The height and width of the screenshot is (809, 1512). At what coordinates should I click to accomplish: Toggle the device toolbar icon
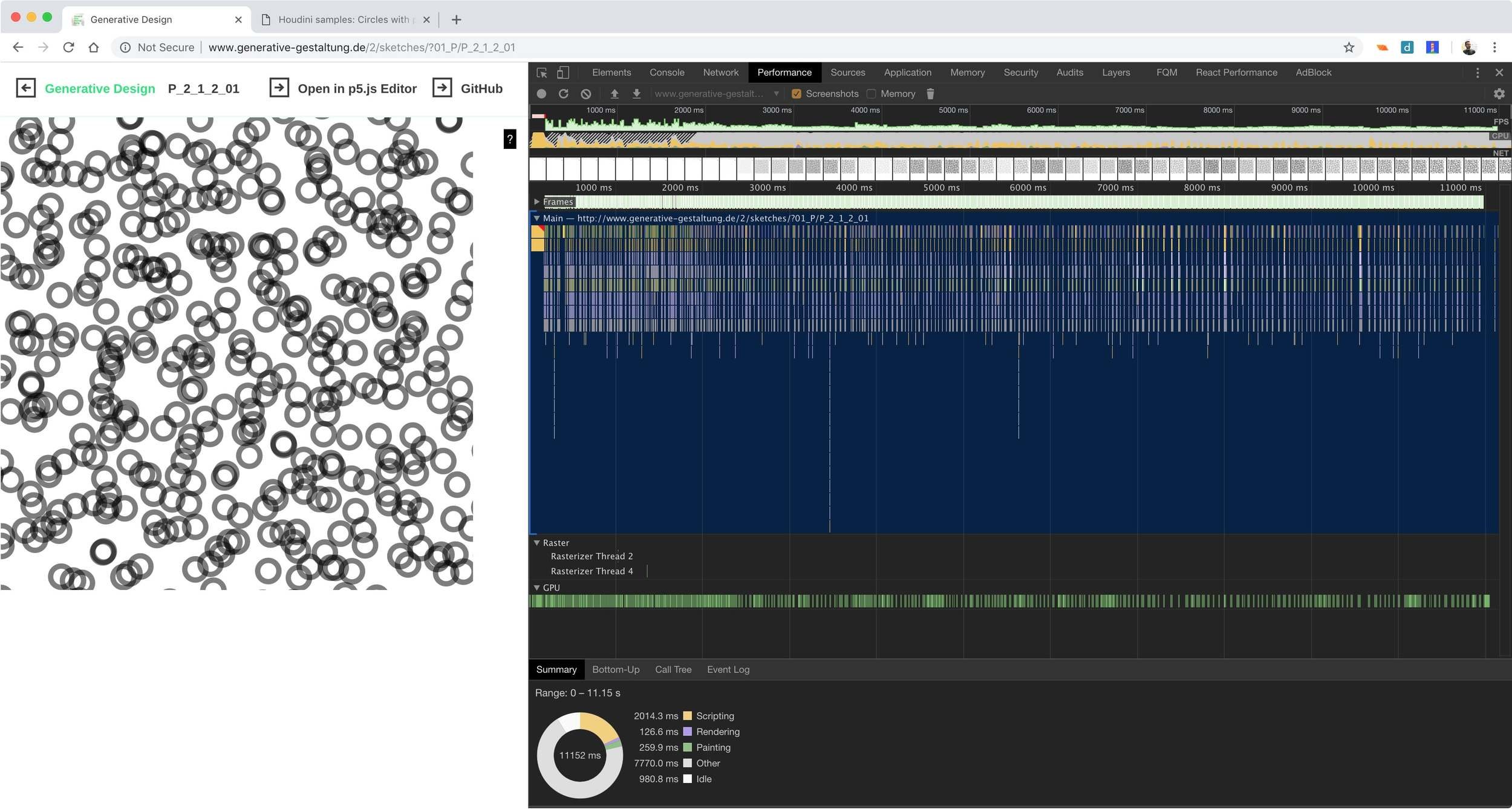(x=562, y=73)
